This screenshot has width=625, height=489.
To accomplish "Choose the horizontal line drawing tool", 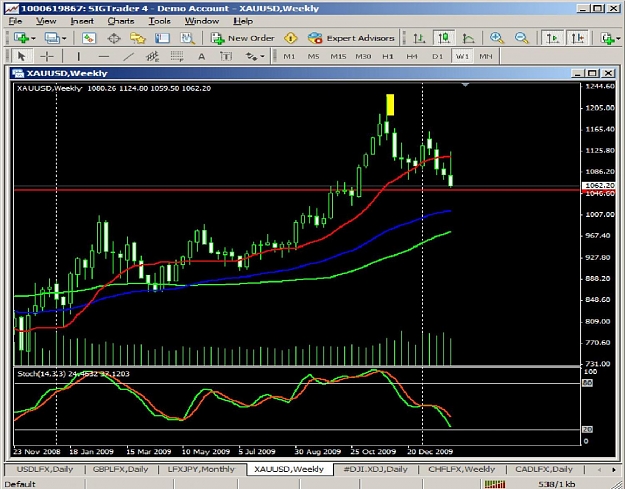I will 104,56.
